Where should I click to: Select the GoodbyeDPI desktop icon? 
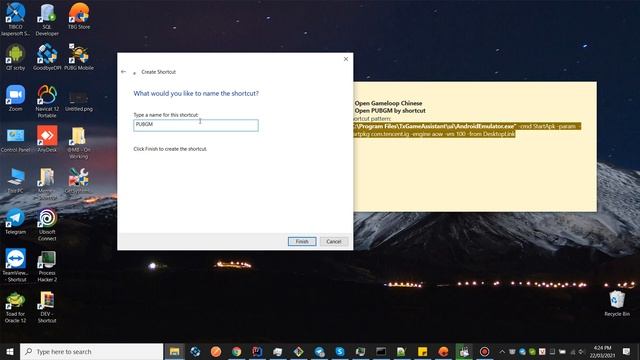point(47,57)
